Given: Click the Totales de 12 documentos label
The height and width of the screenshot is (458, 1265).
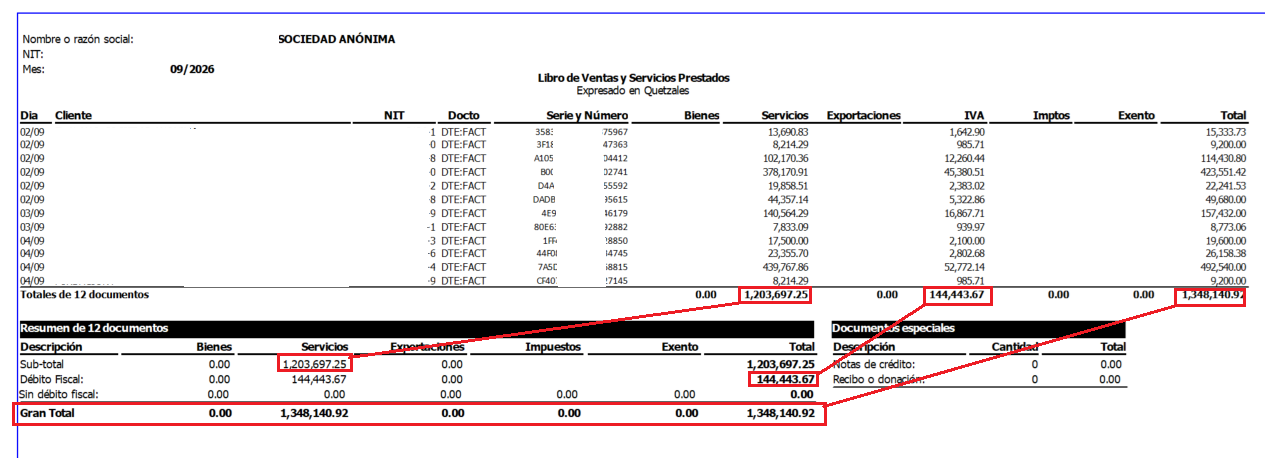Looking at the screenshot, I should point(85,295).
